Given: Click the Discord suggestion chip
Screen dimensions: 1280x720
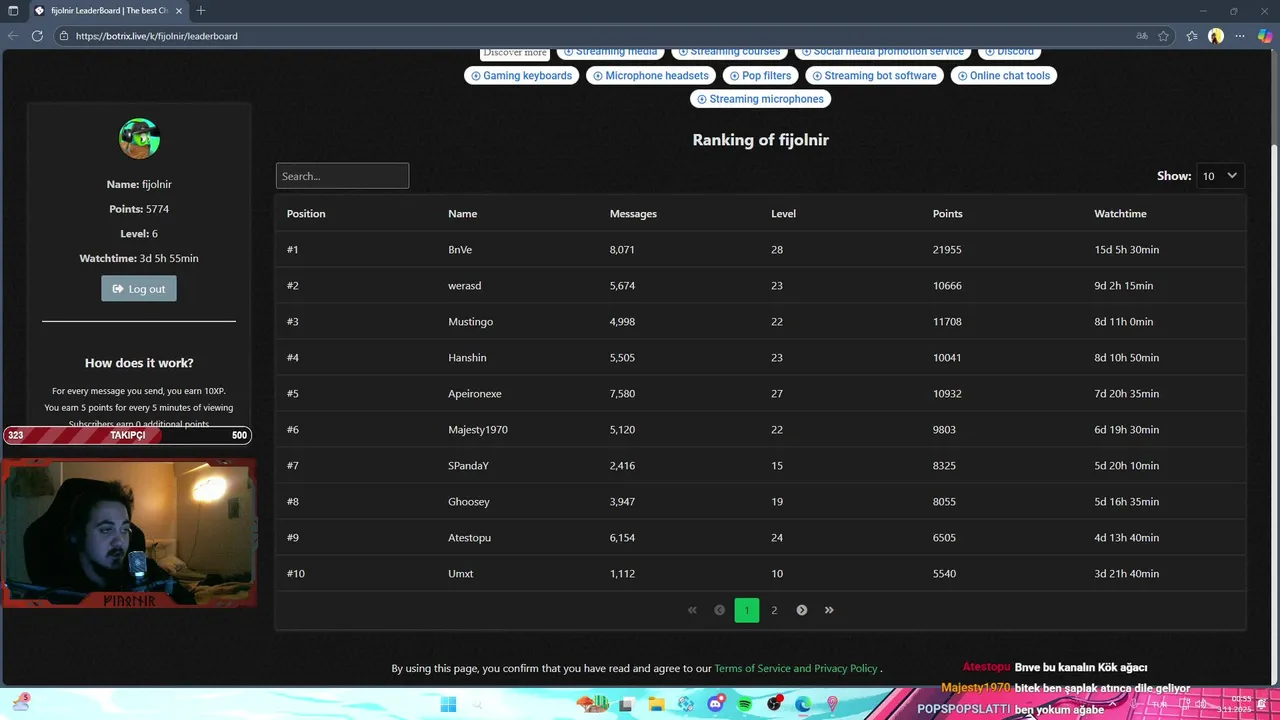Looking at the screenshot, I should click(1009, 52).
